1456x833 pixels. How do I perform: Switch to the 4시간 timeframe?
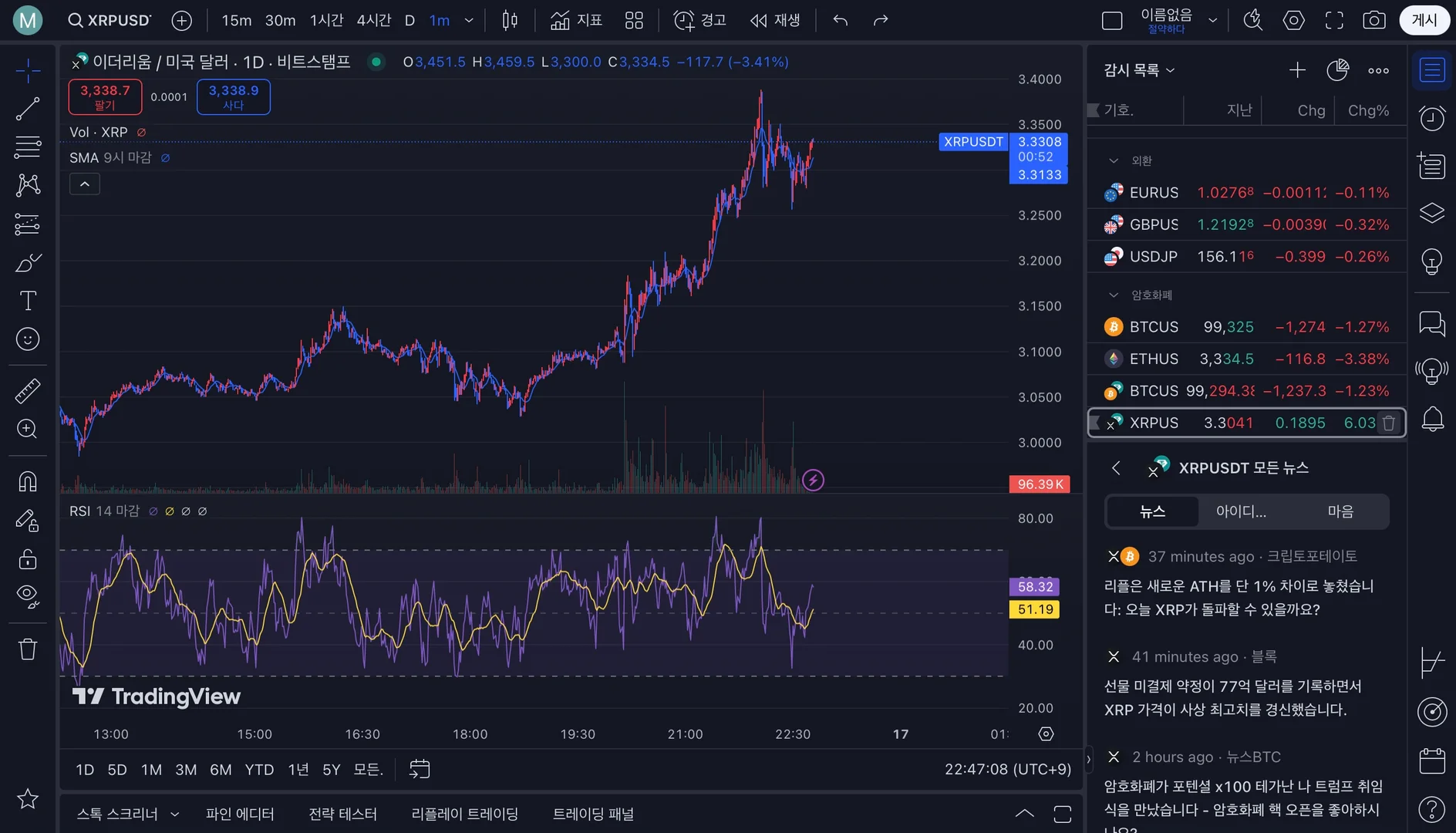pos(374,21)
